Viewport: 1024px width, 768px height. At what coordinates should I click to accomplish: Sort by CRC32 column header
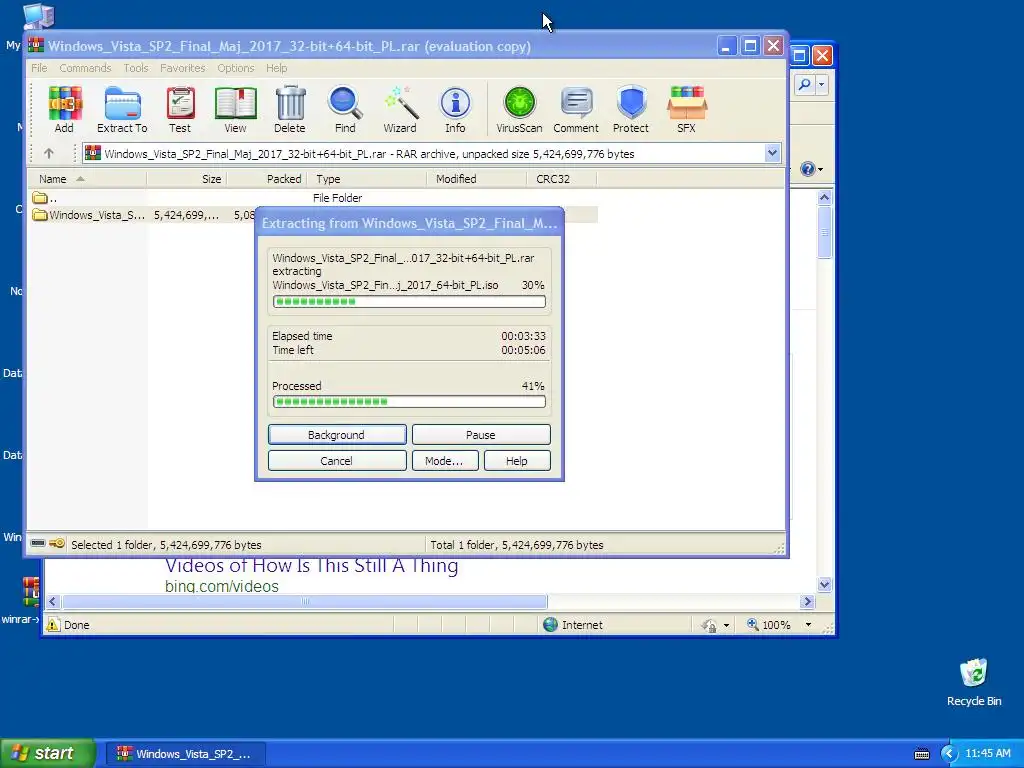coord(562,179)
